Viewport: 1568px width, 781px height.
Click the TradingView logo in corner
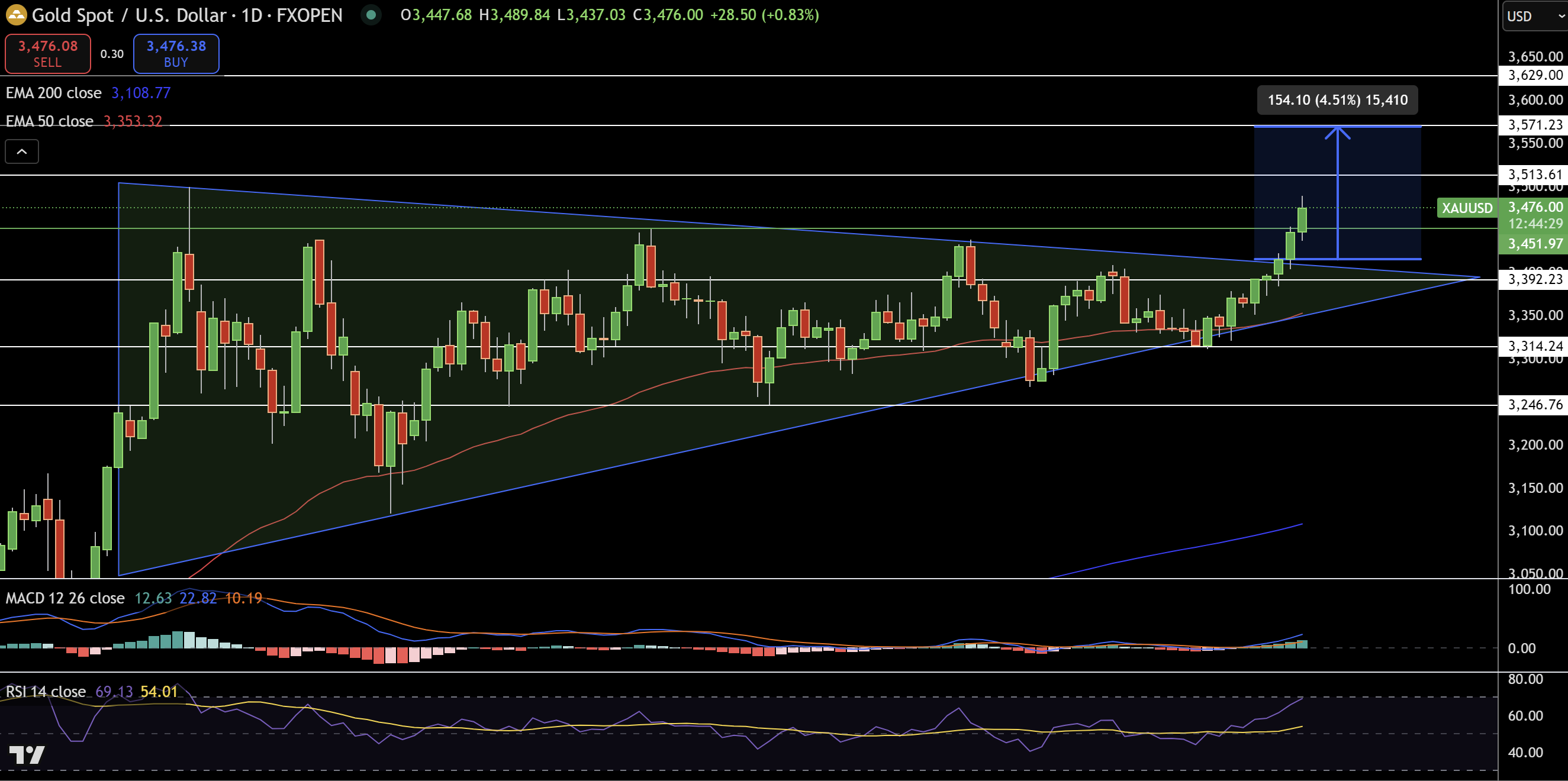(x=27, y=755)
